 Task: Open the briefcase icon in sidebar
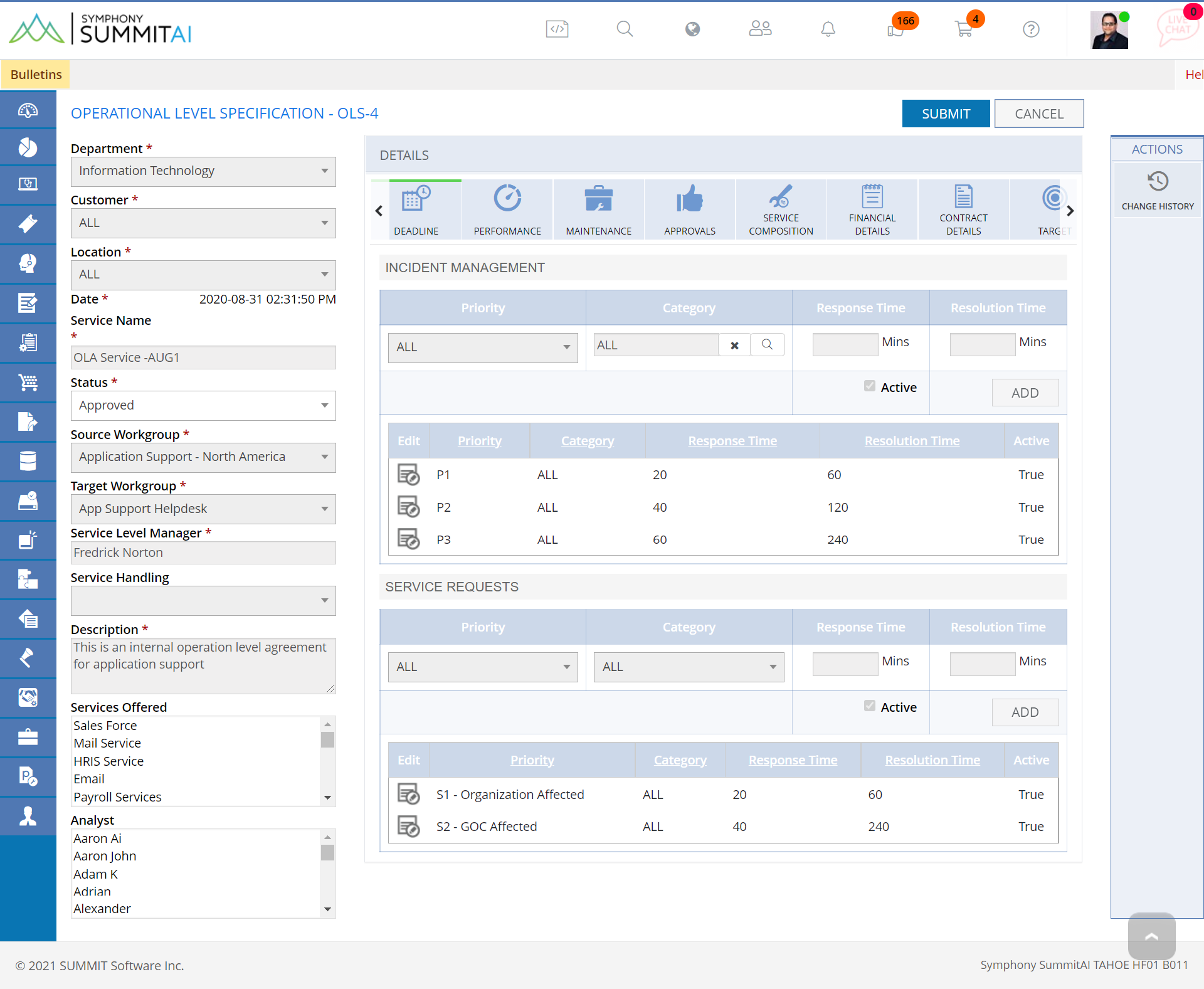pyautogui.click(x=28, y=737)
